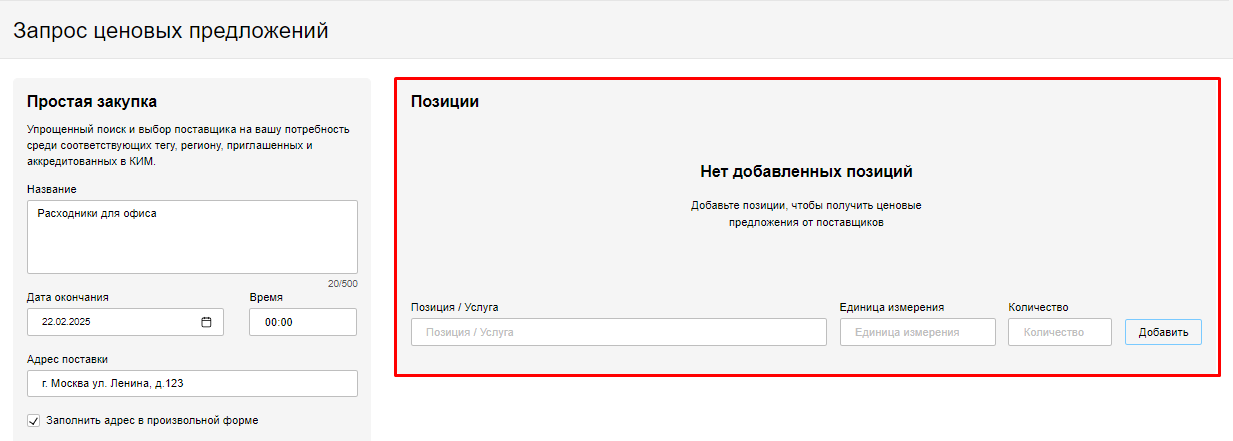Image resolution: width=1233 pixels, height=441 pixels.
Task: Click the 'Название' label above the text area
Action: (x=52, y=189)
